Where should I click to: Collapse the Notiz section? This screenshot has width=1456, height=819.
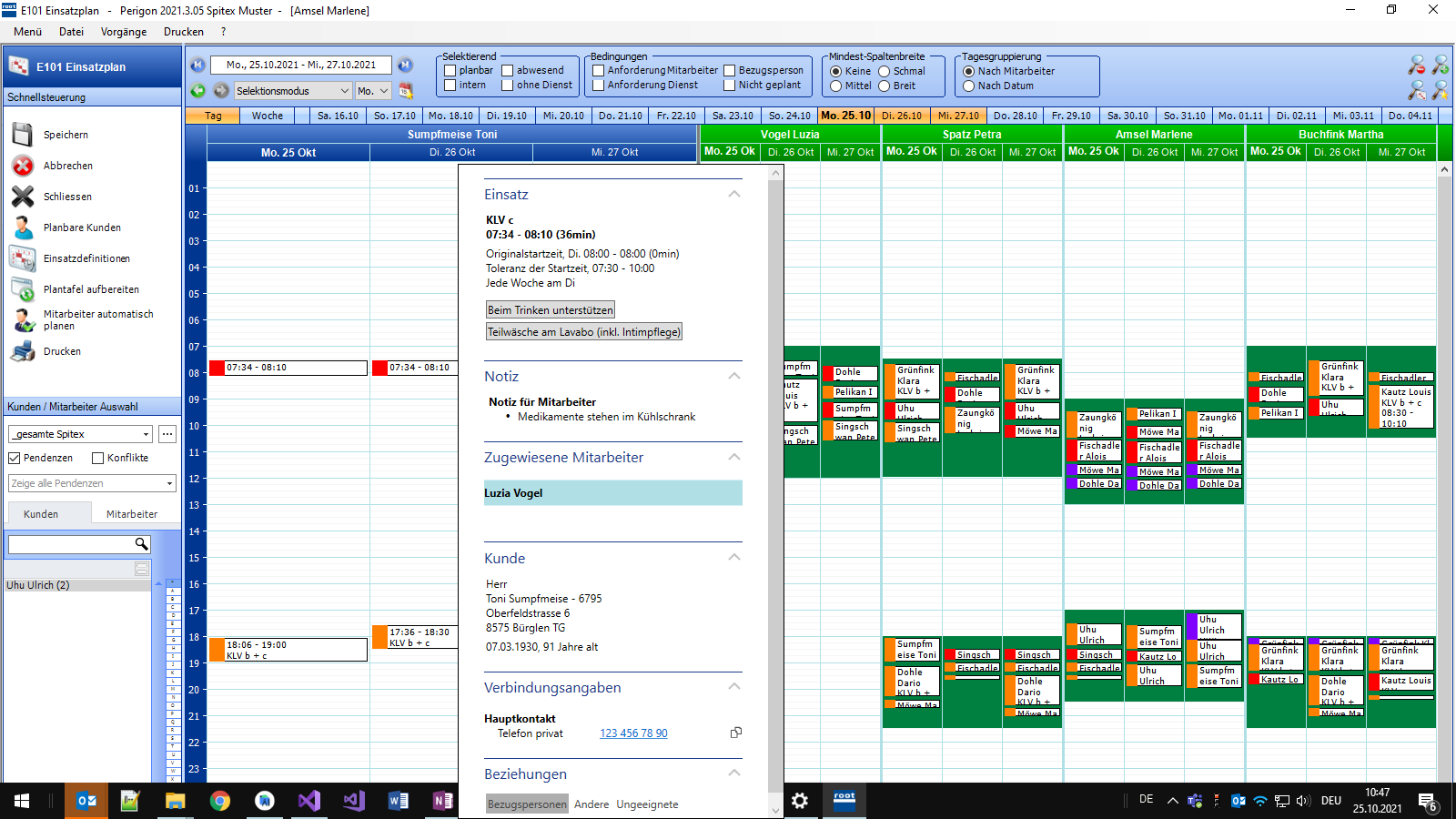pyautogui.click(x=734, y=376)
